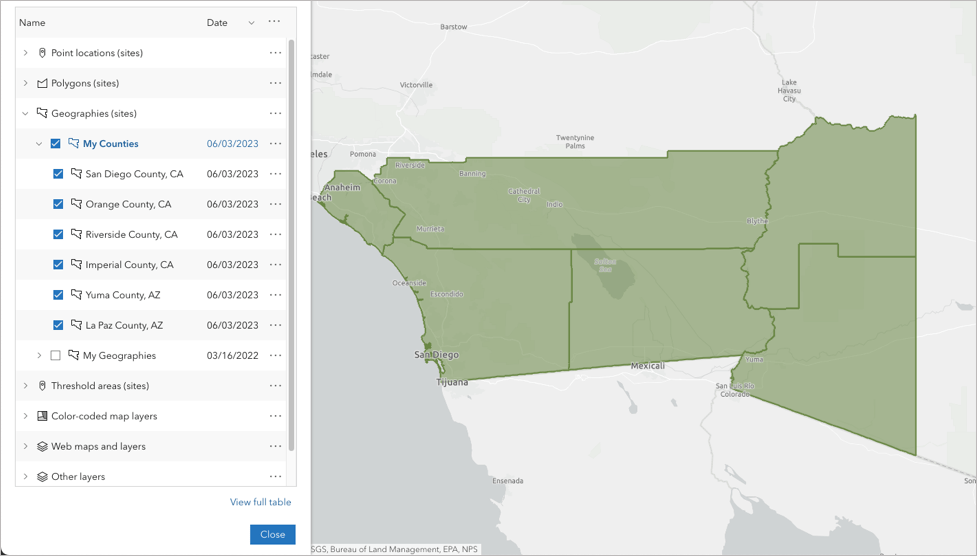Click the Polygons (sites) shape icon

point(42,83)
